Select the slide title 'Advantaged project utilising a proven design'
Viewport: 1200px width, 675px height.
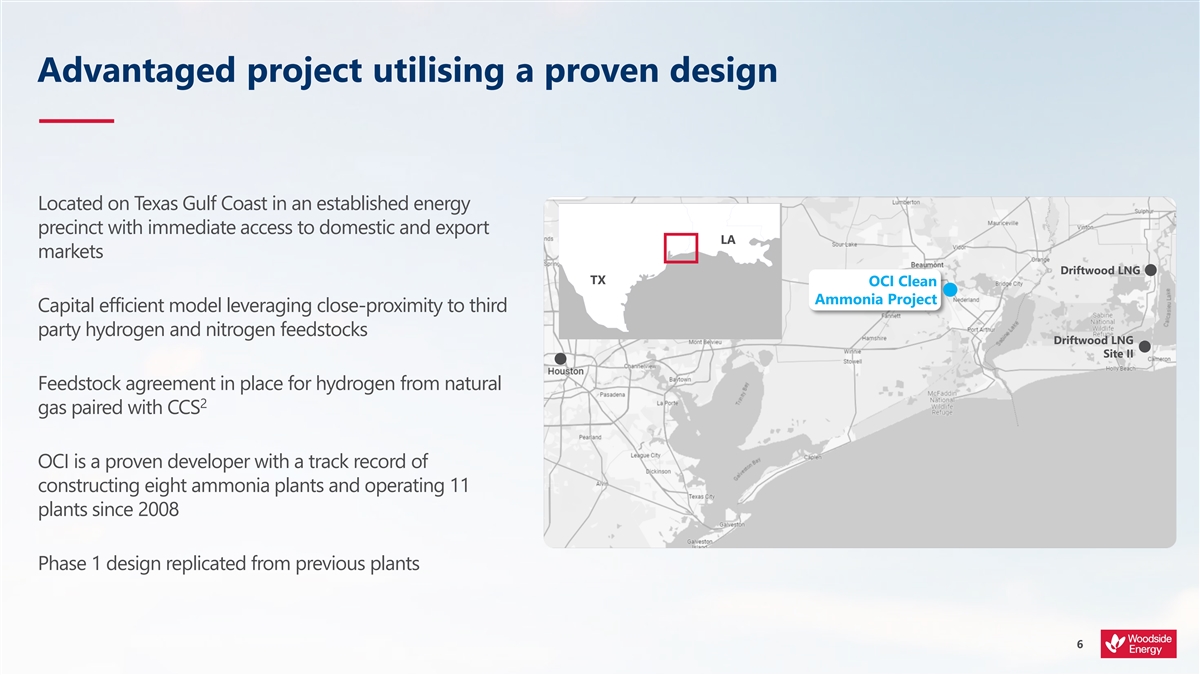406,70
